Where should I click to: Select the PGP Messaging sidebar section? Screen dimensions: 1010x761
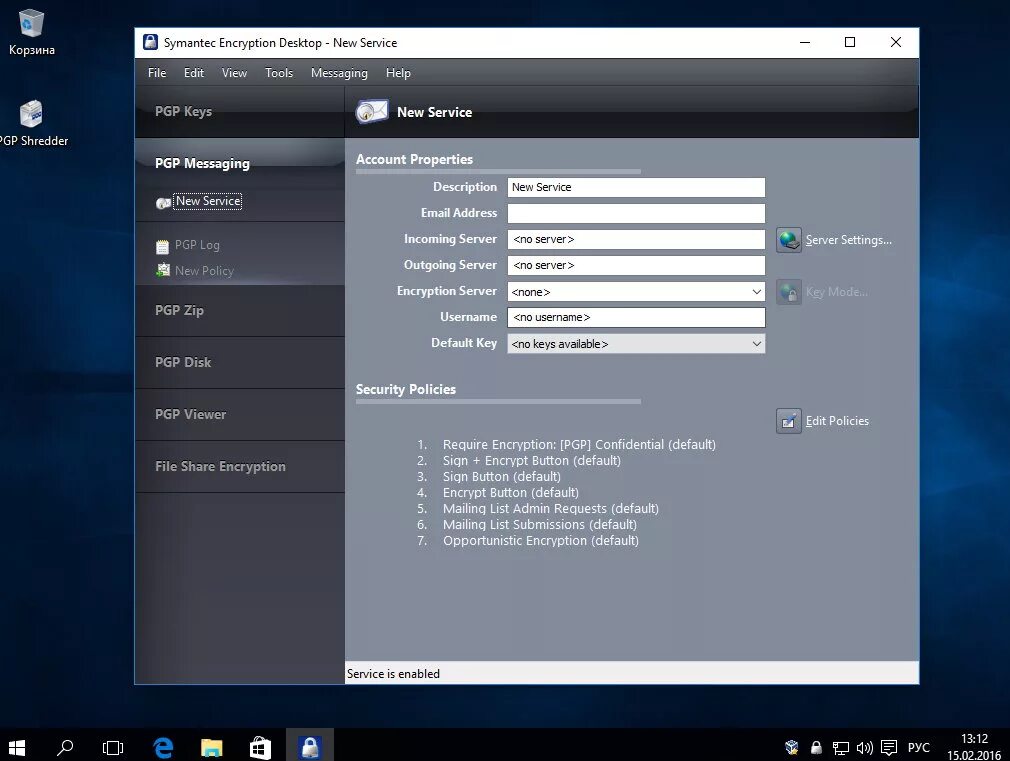tap(240, 163)
